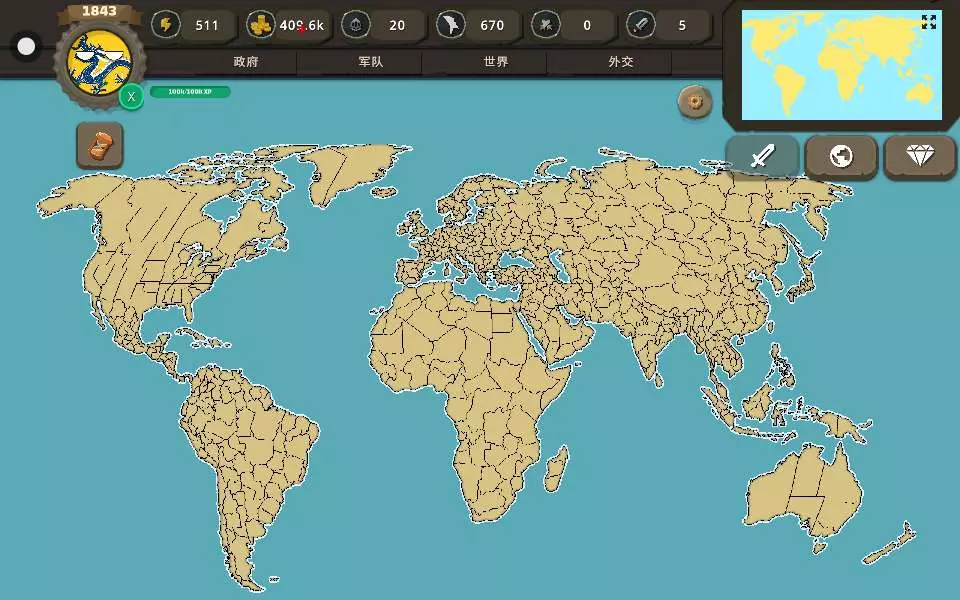Expand the minimap to fullscreen
The height and width of the screenshot is (600, 960).
click(929, 22)
